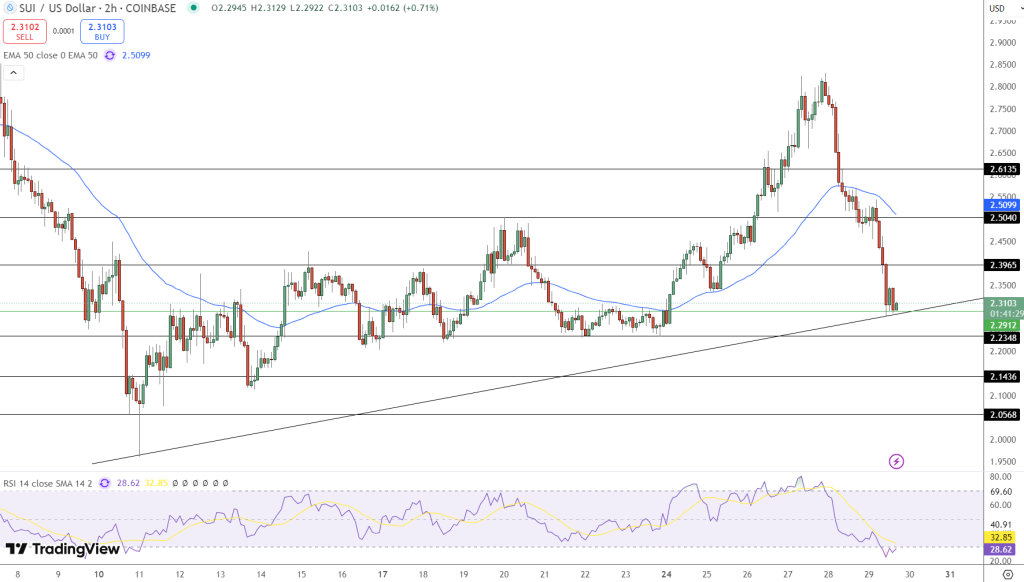Click the purple lightning bolt icon
Viewport: 1024px width, 582px height.
coord(897,462)
